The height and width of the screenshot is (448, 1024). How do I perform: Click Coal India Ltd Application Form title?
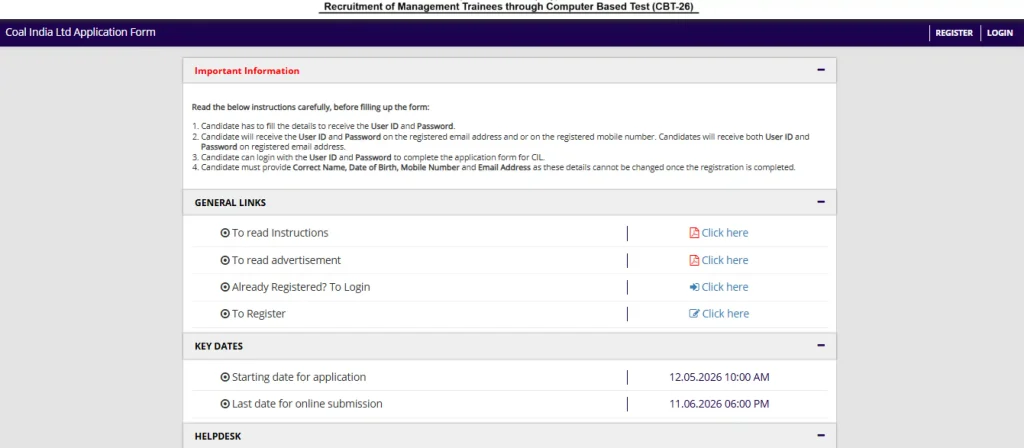[x=80, y=32]
